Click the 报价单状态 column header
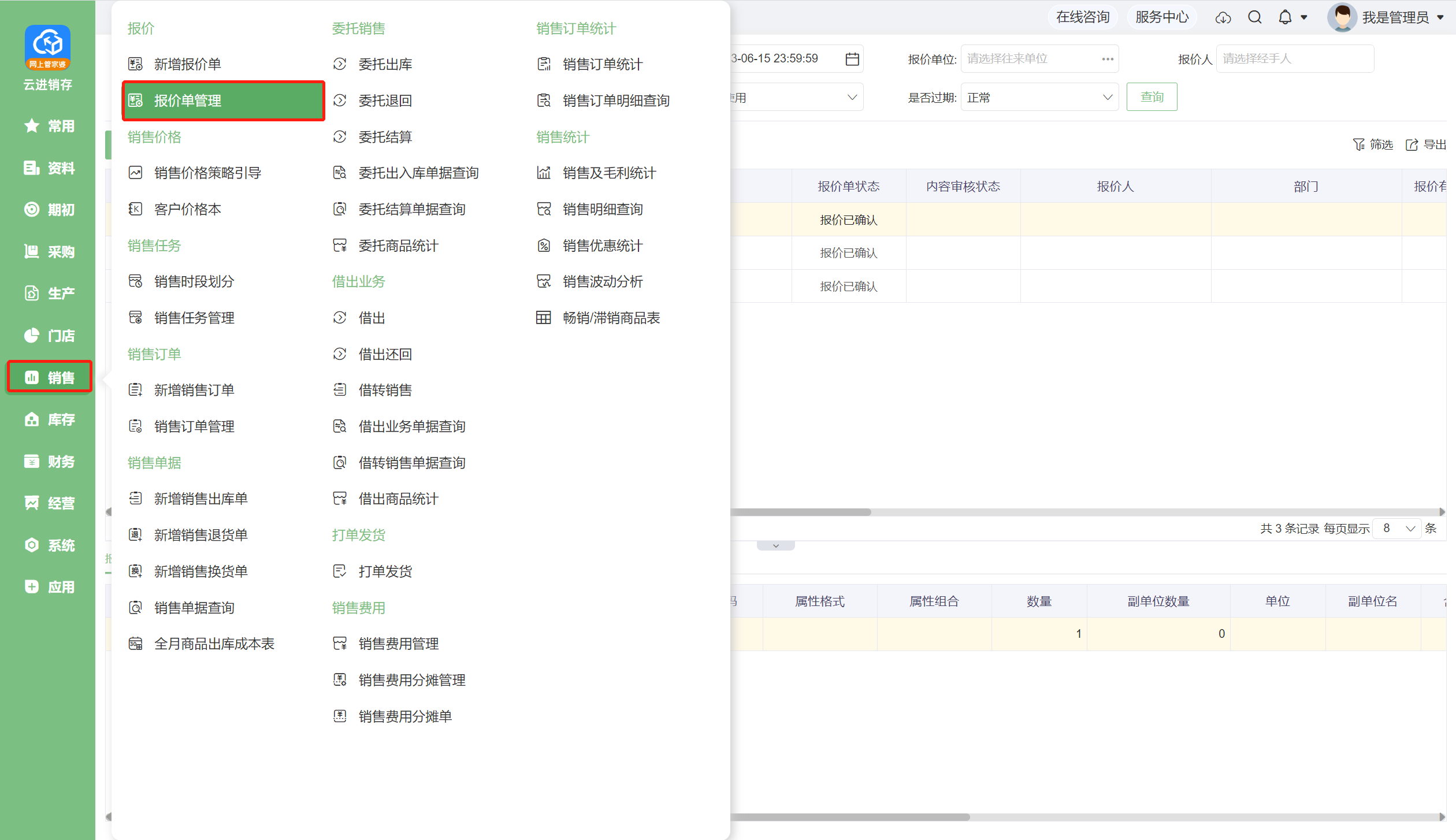Image resolution: width=1456 pixels, height=840 pixels. [848, 187]
